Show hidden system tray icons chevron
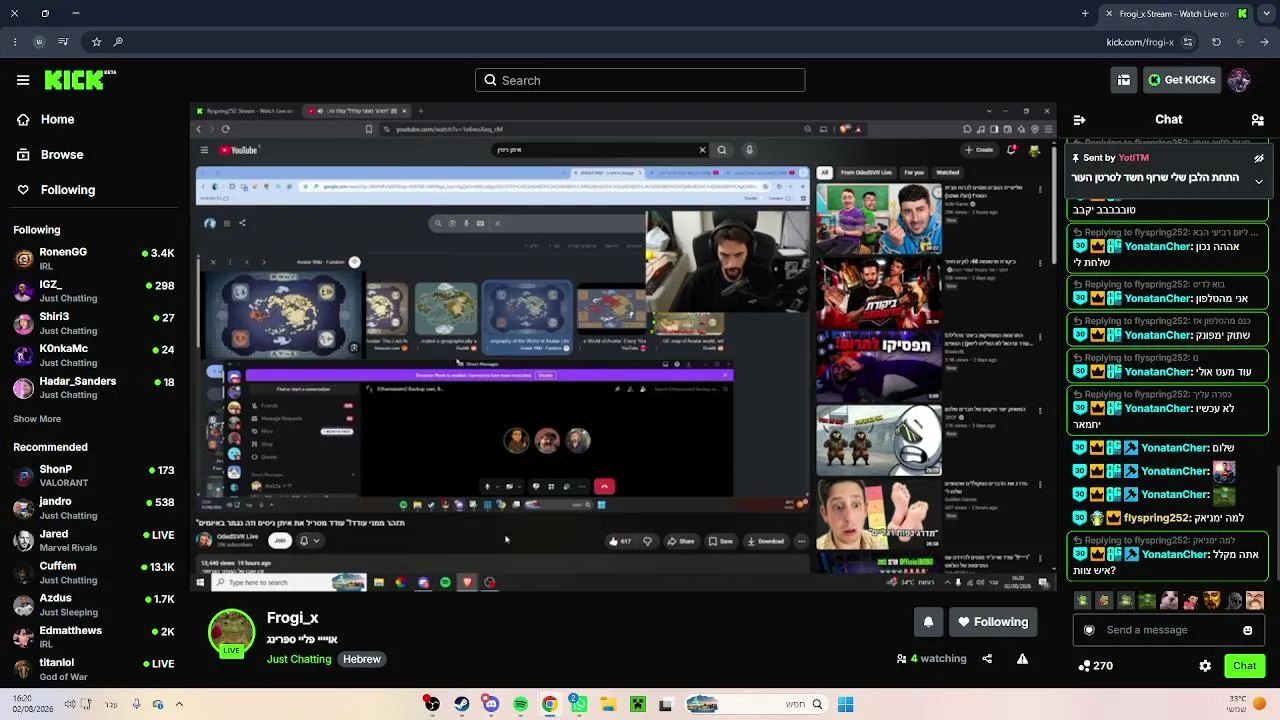Image resolution: width=1280 pixels, height=720 pixels. [x=179, y=704]
